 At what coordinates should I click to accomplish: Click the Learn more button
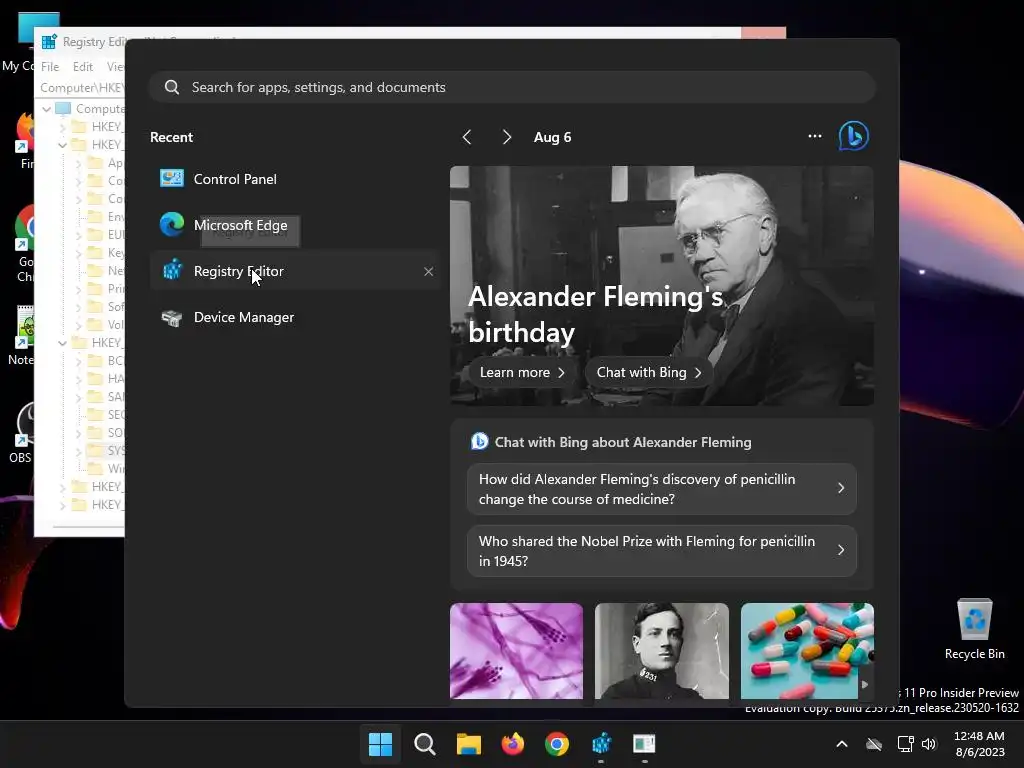522,372
